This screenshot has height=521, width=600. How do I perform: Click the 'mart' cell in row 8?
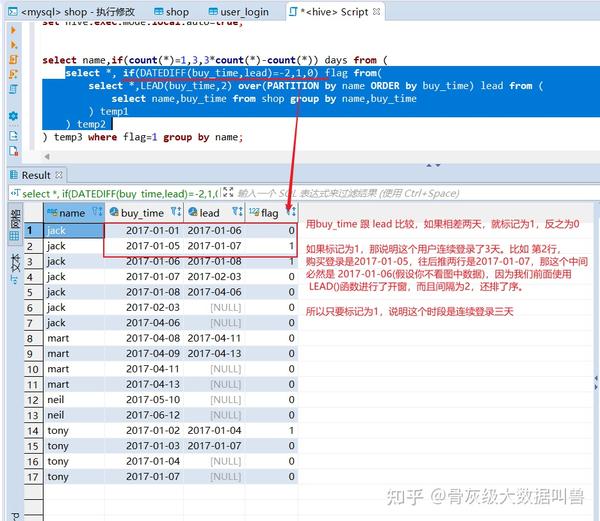click(74, 339)
